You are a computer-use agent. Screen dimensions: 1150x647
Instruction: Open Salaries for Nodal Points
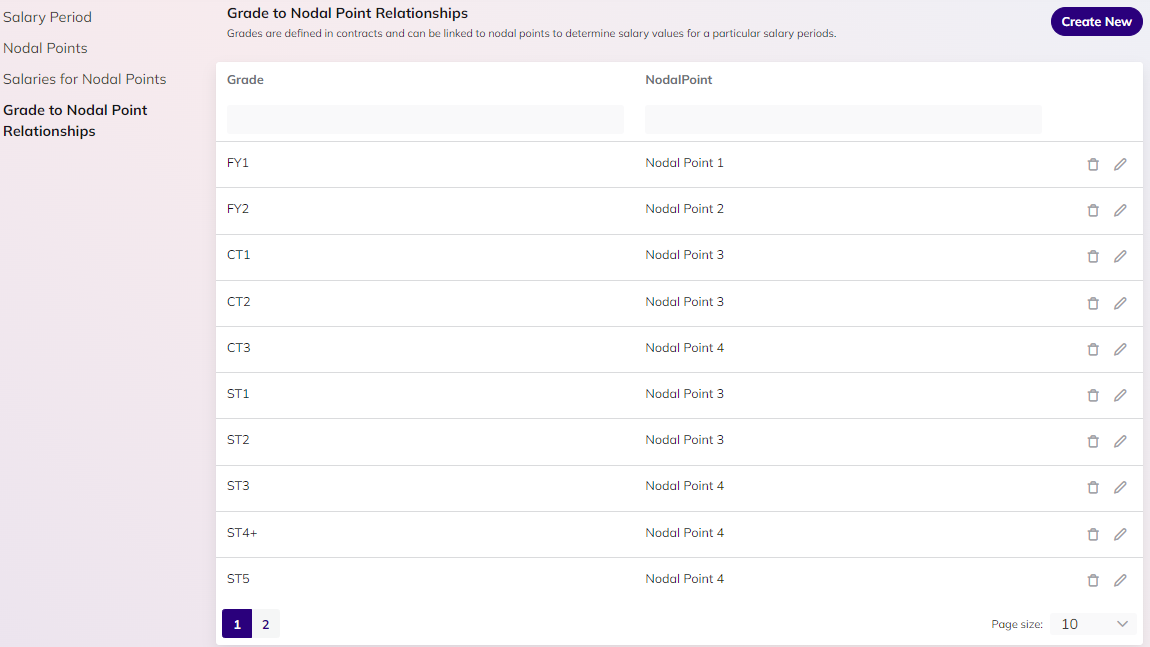[84, 78]
